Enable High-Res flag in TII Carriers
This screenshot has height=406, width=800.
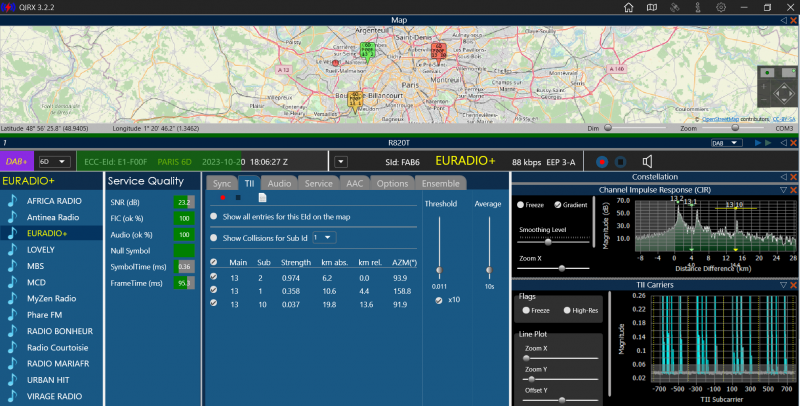click(x=567, y=310)
